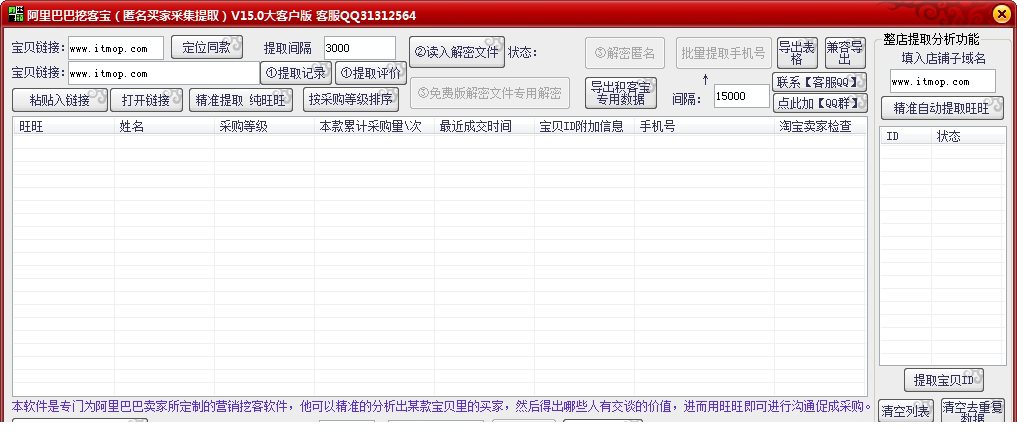Click 批量提取手机号 button
This screenshot has height=438, width=1017.
724,53
